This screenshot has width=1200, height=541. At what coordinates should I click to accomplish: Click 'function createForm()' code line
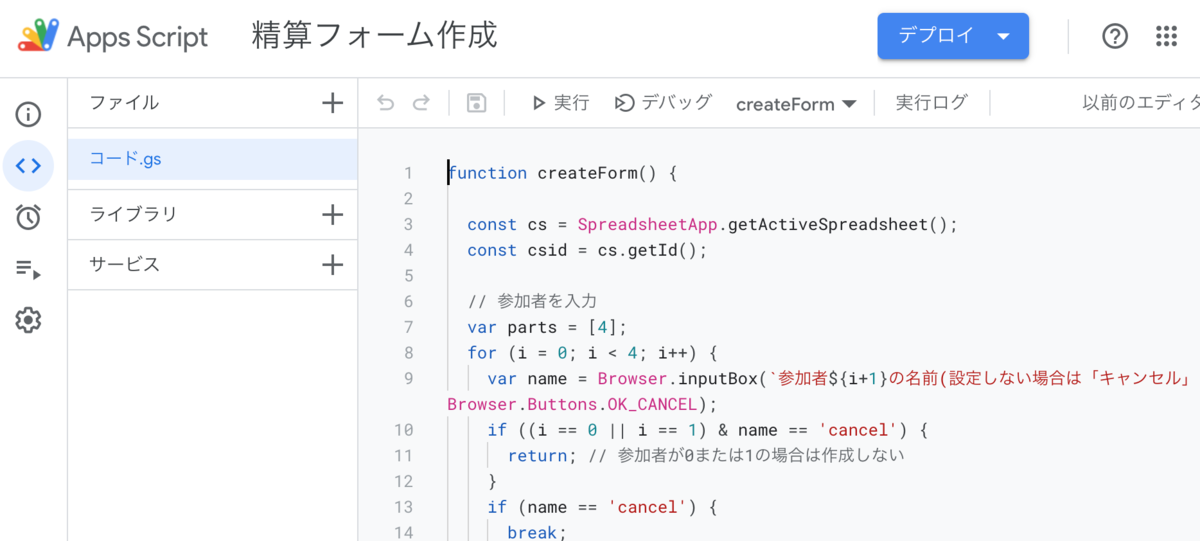[563, 173]
